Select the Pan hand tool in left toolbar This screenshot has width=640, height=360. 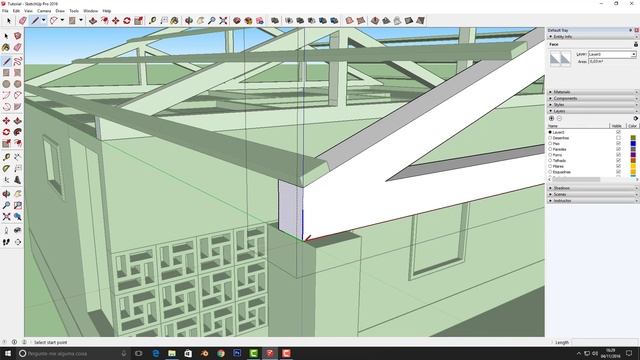coord(18,194)
